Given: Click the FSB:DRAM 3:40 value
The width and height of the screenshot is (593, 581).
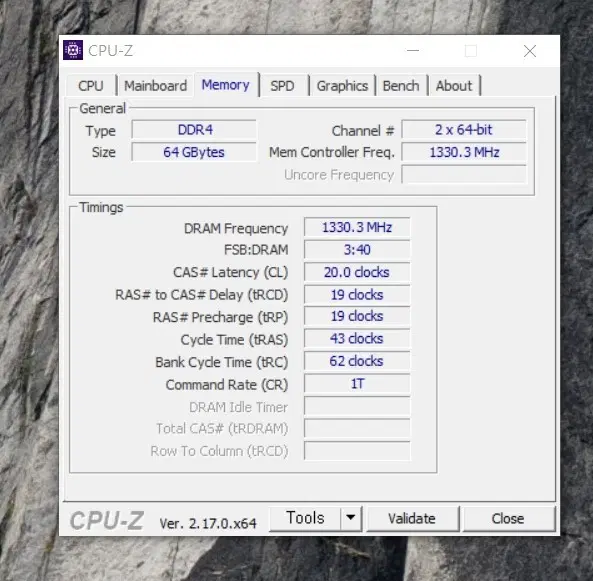Looking at the screenshot, I should click(357, 250).
